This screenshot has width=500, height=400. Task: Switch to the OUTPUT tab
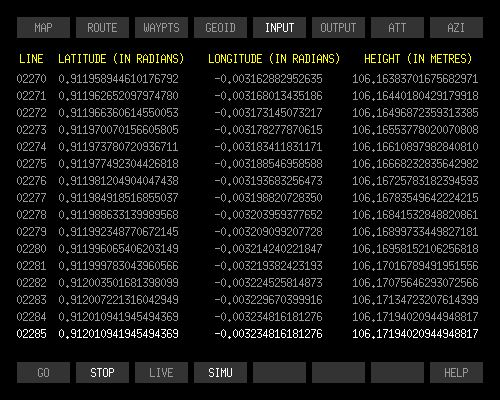[338, 28]
